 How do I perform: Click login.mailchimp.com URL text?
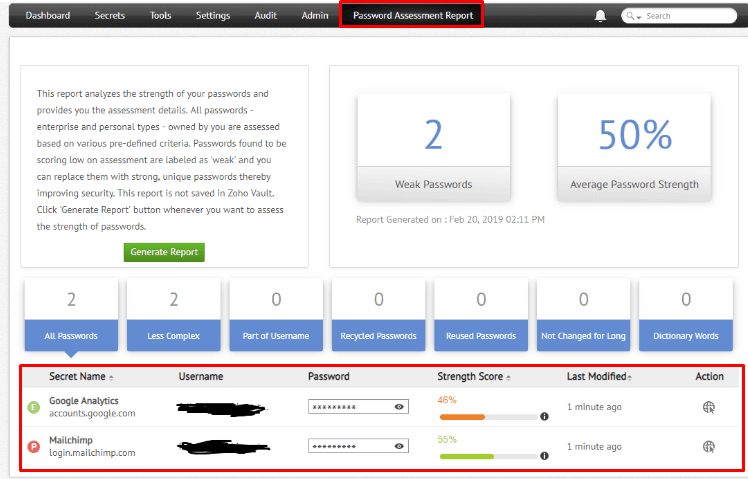(92, 453)
